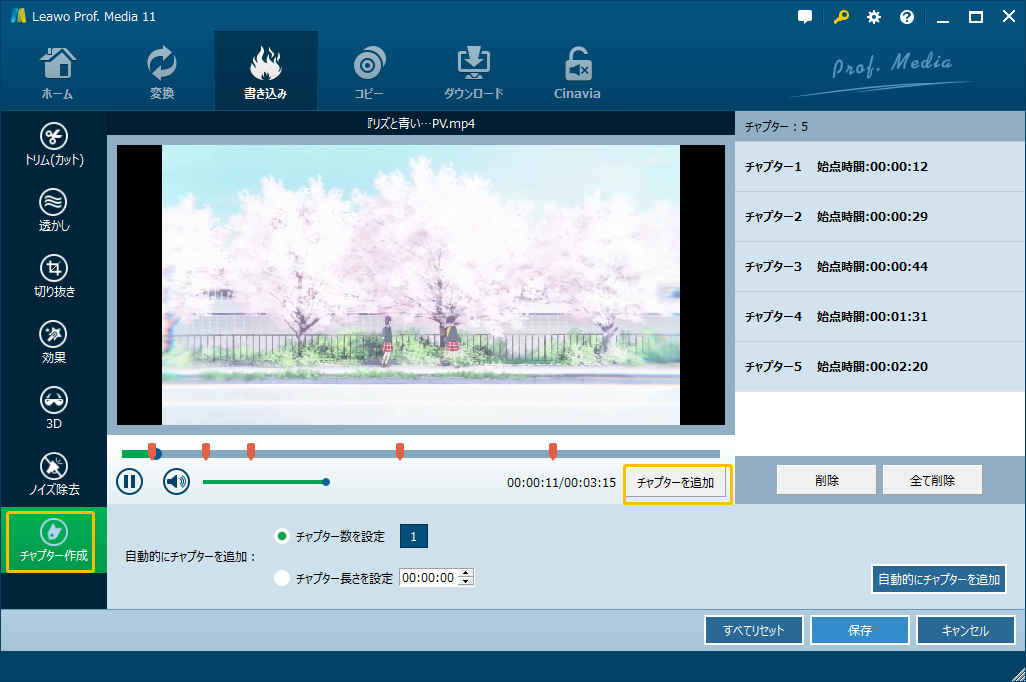1026x682 pixels.
Task: Open the gear settings icon
Action: click(874, 17)
